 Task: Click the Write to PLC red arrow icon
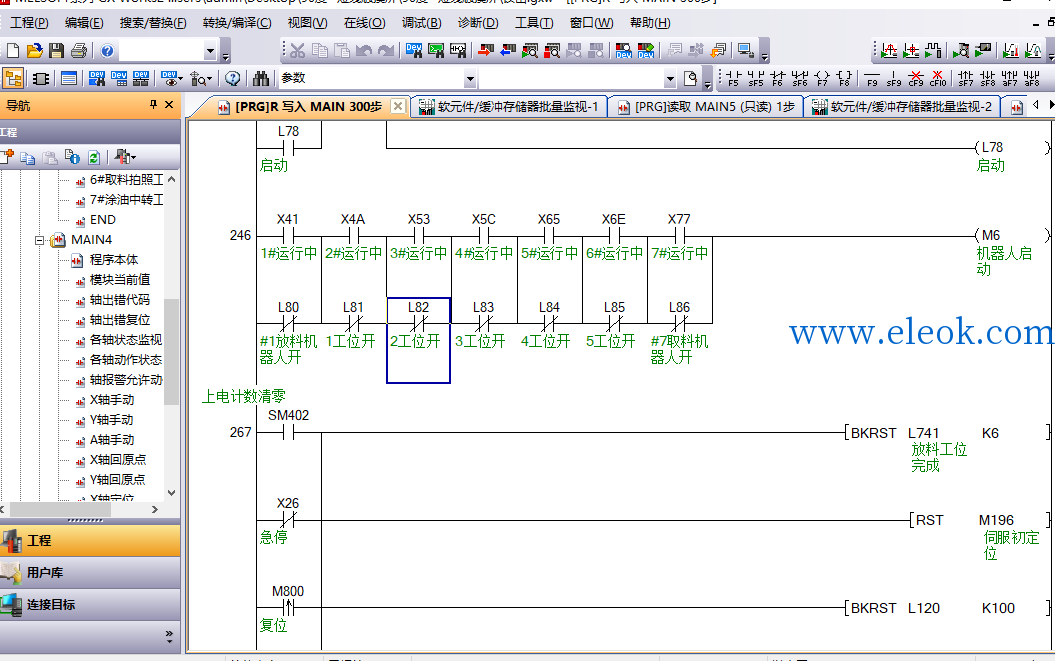(x=486, y=50)
